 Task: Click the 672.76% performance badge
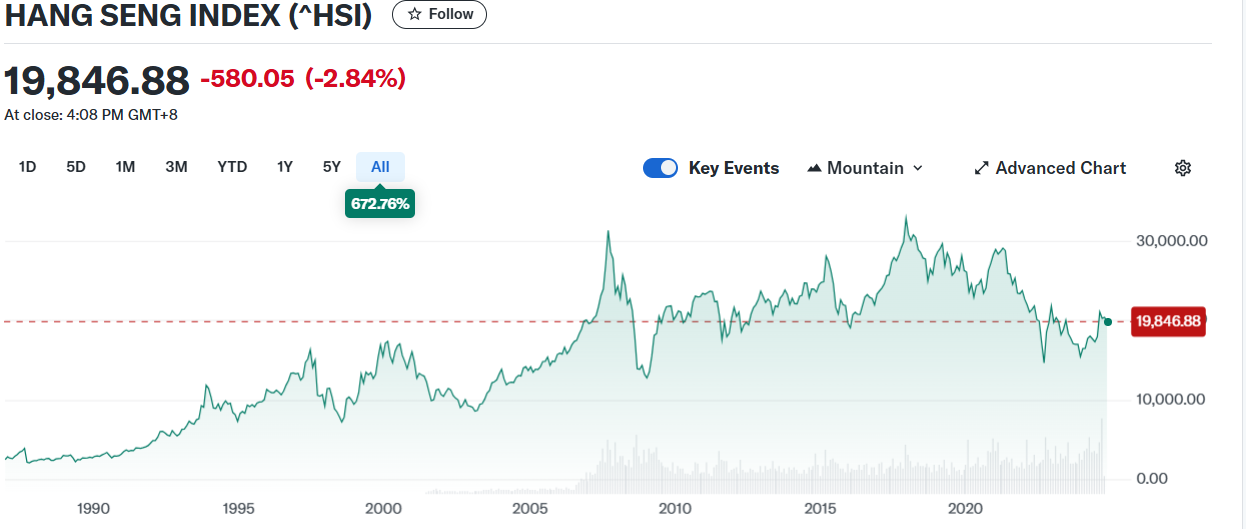(380, 203)
